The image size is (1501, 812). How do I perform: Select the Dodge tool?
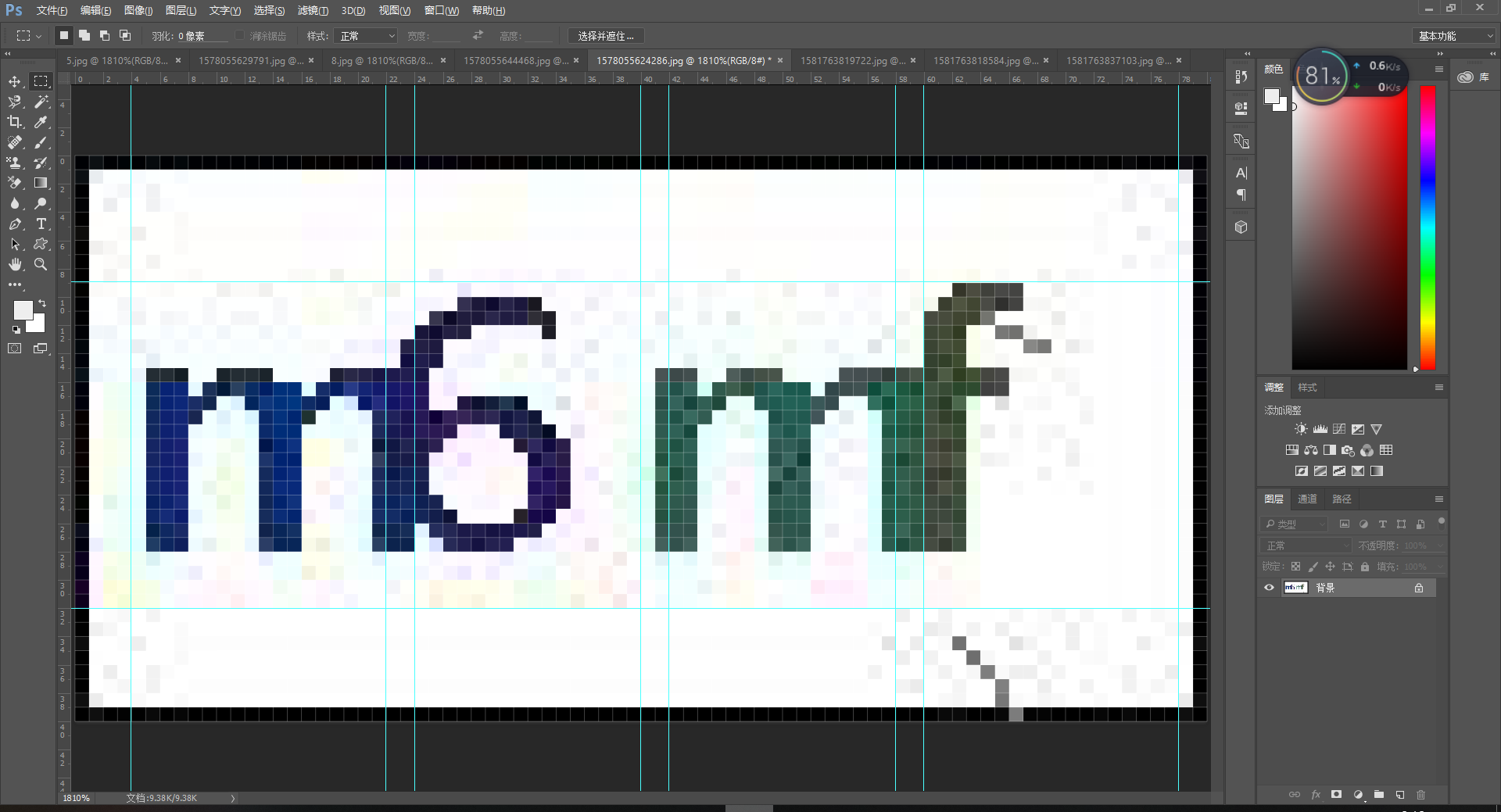tap(41, 203)
